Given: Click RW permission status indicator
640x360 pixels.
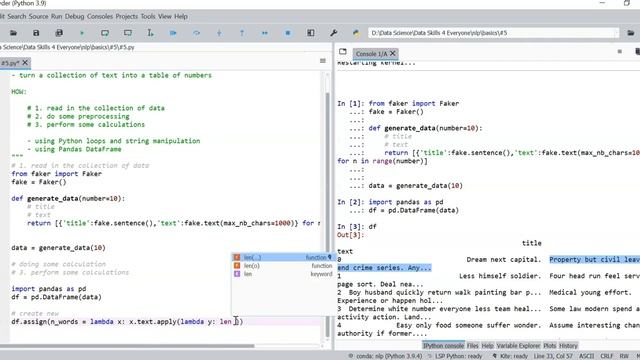Looking at the screenshot, I should [624, 356].
